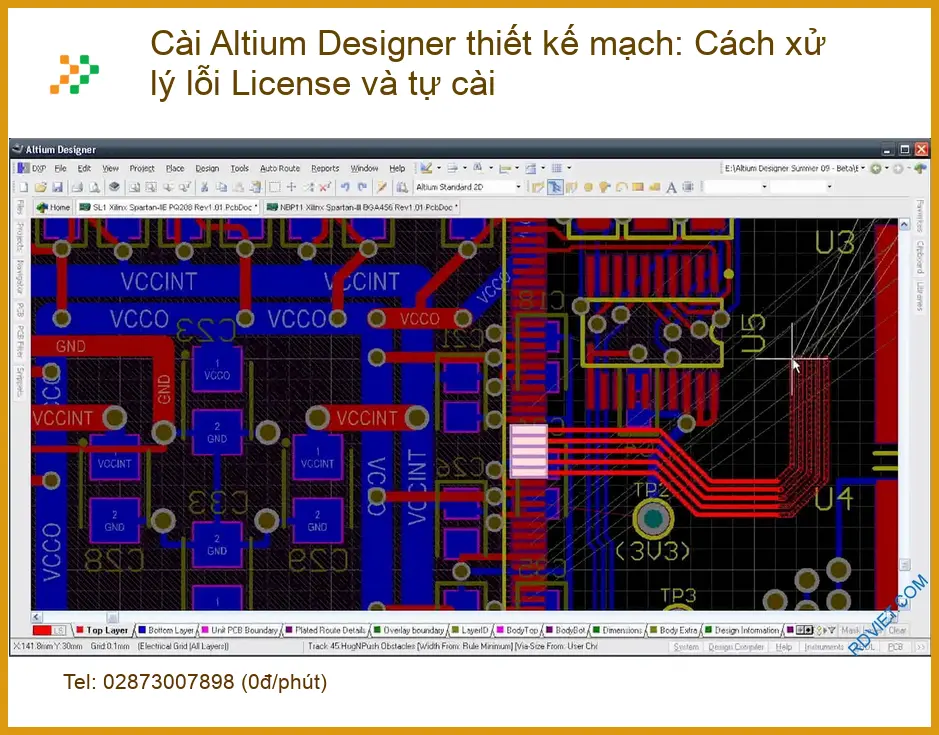
Task: Click the horizontal scrollbar left arrow
Action: point(37,616)
